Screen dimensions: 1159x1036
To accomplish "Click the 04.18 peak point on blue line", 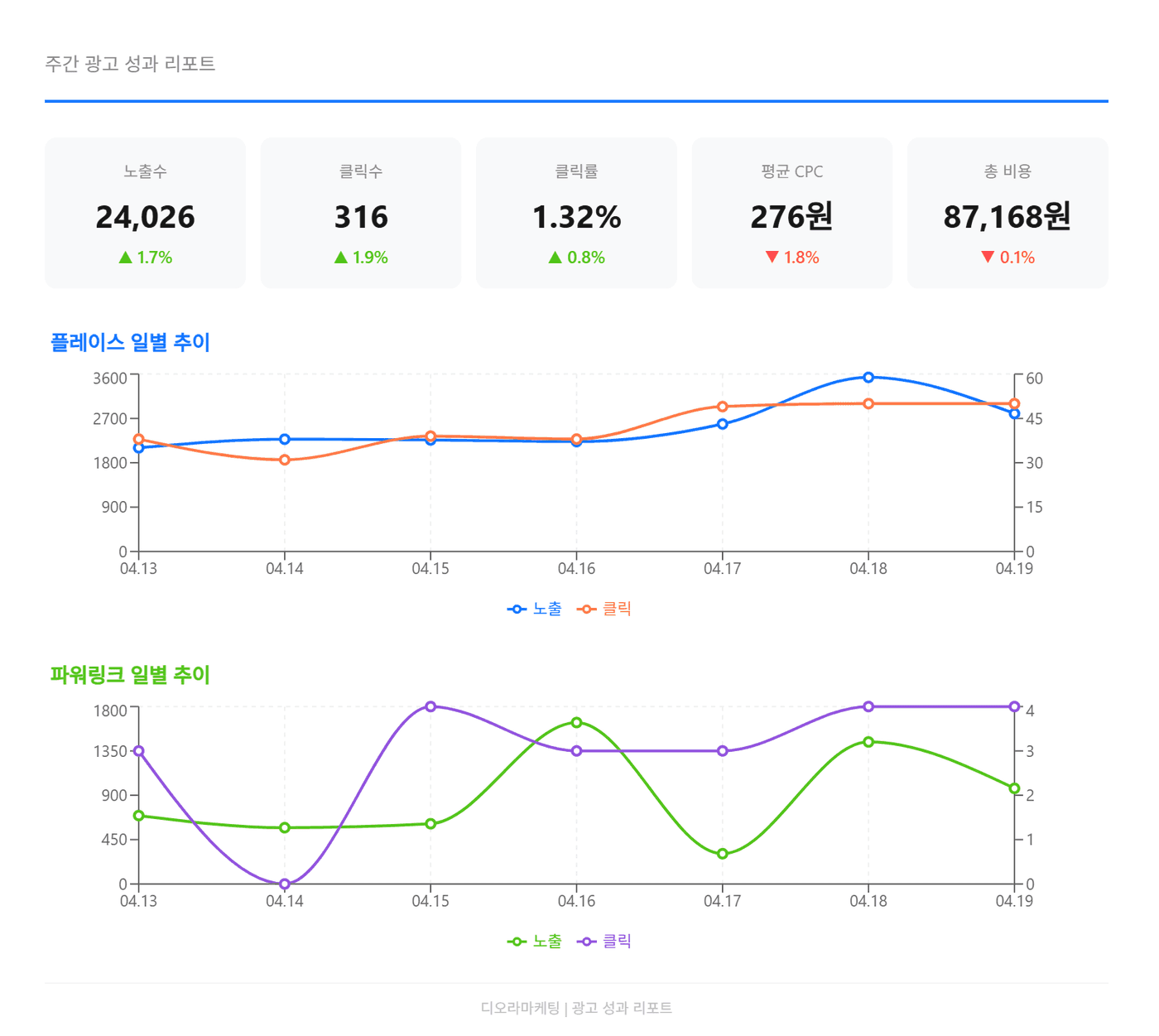I will point(868,377).
